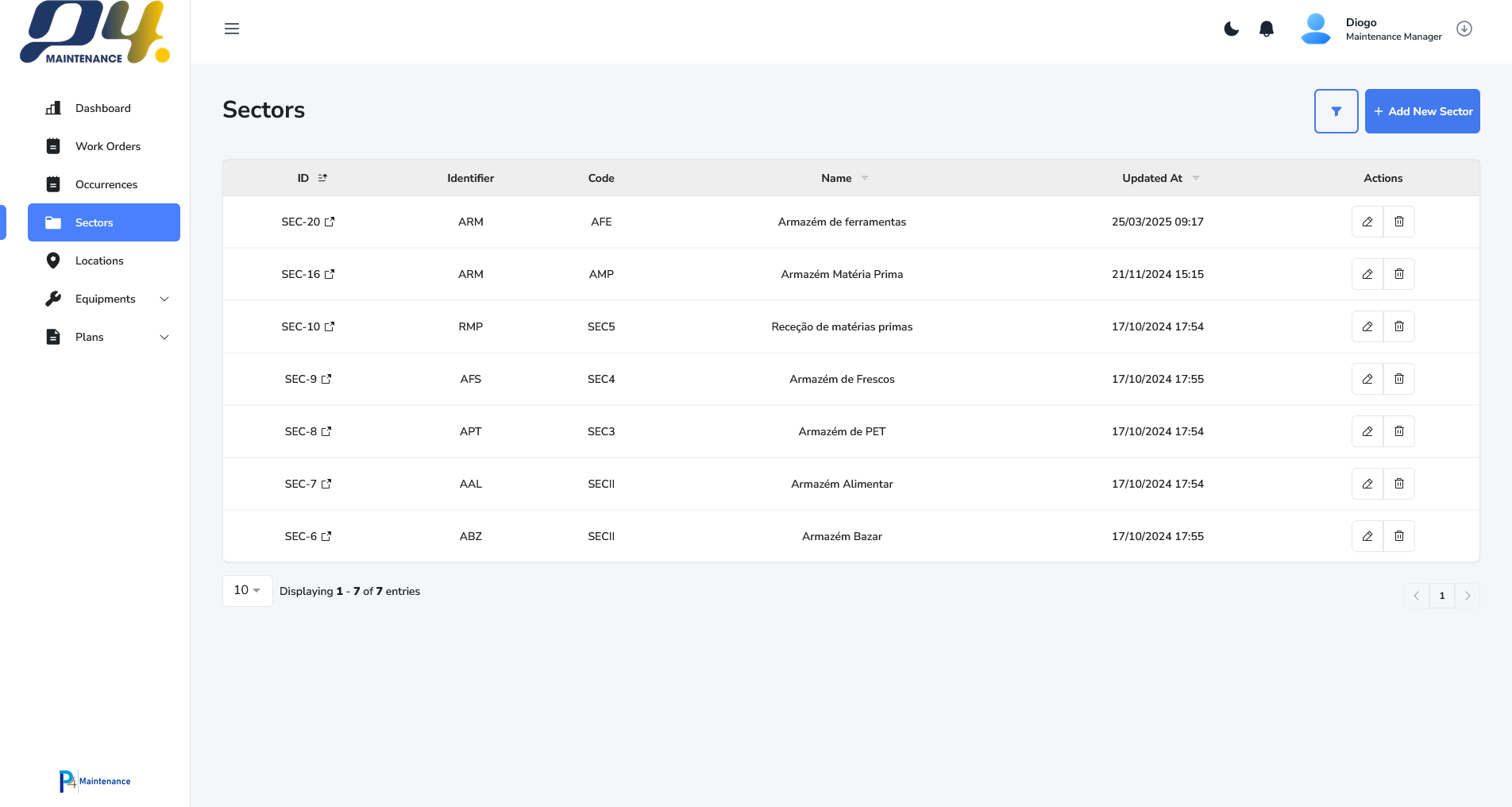
Task: Expand the Equipments submenu
Action: 164,299
